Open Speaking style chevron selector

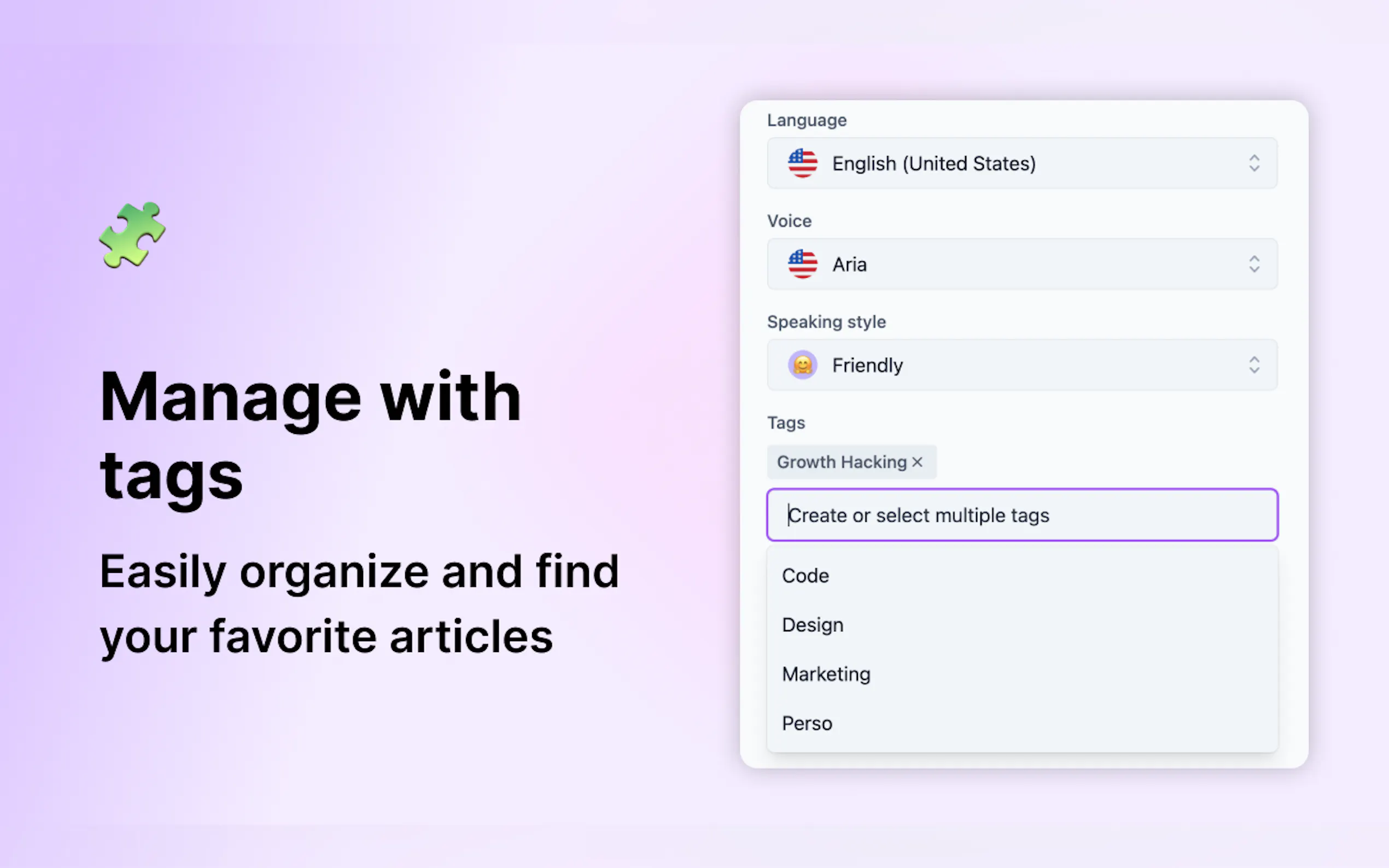pos(1253,365)
